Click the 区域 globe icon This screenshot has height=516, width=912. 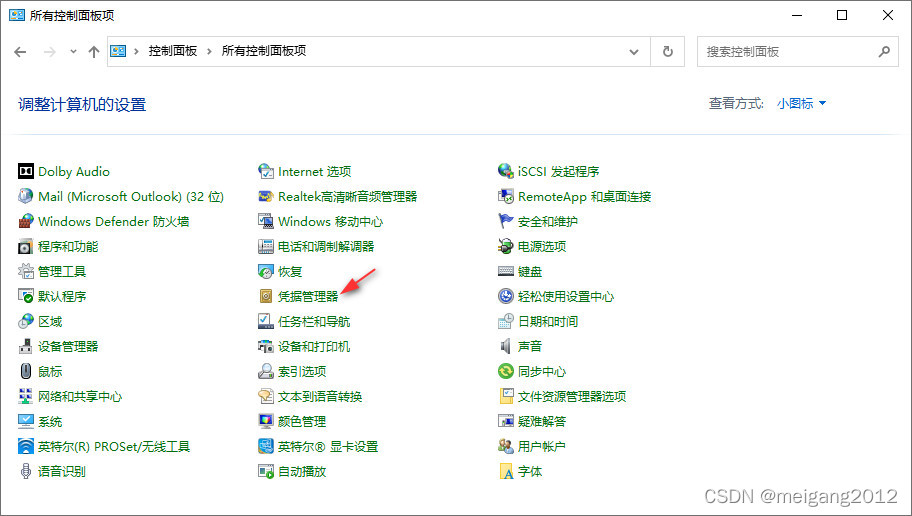click(26, 321)
